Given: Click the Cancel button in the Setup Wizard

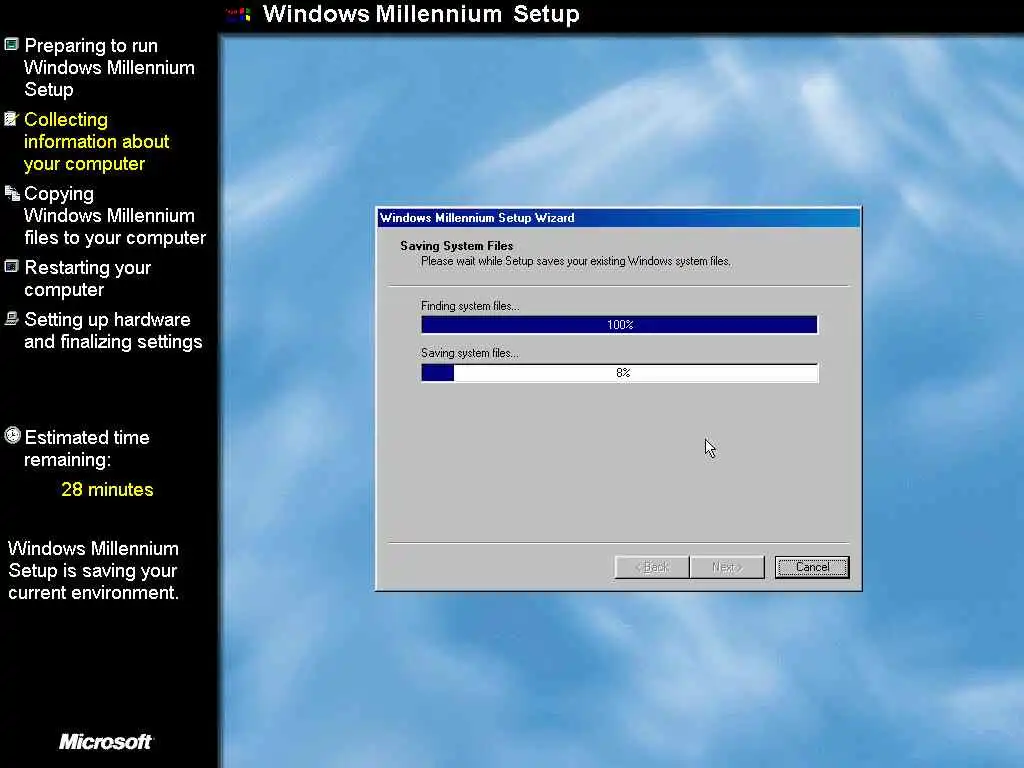Looking at the screenshot, I should [x=812, y=567].
